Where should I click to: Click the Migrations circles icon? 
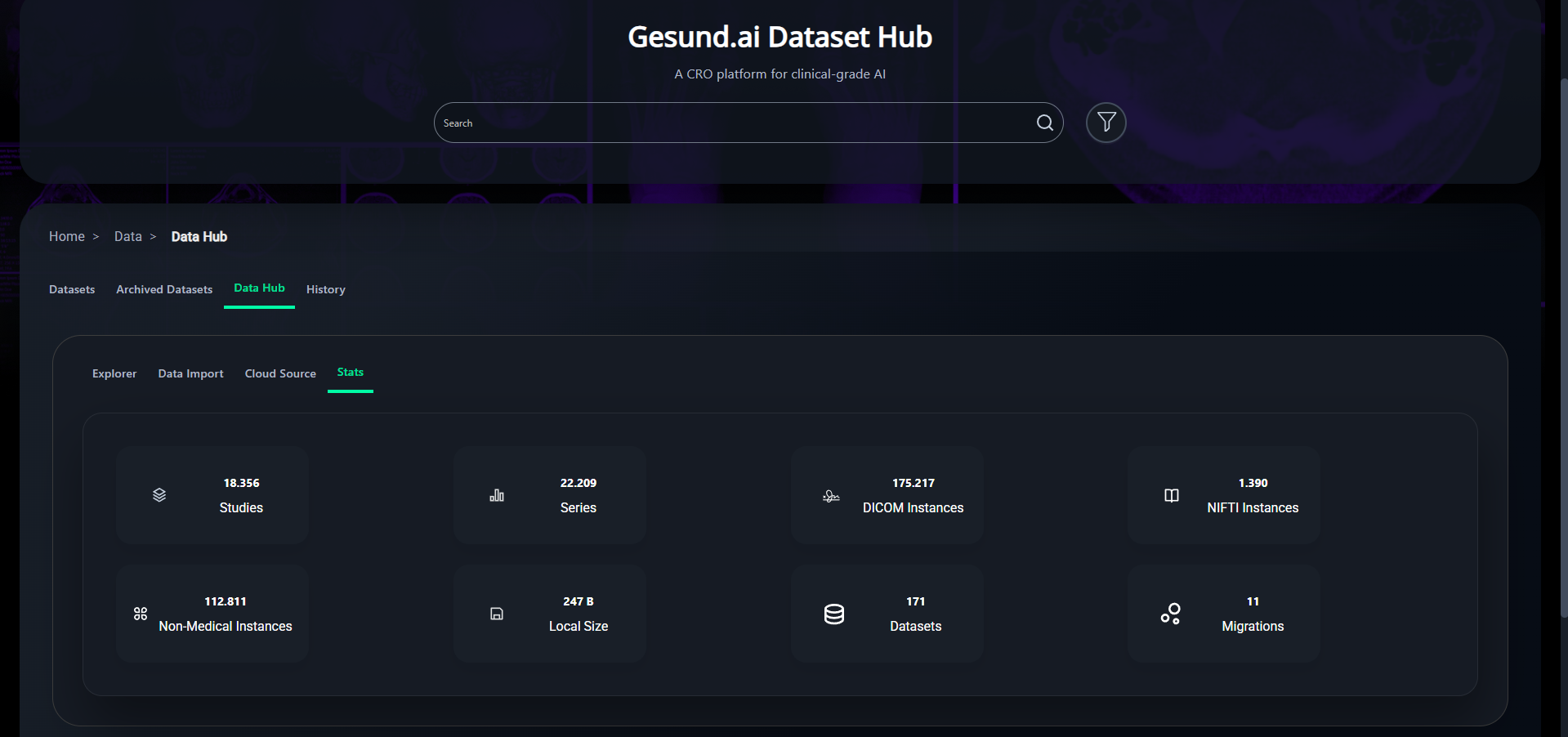(1171, 614)
